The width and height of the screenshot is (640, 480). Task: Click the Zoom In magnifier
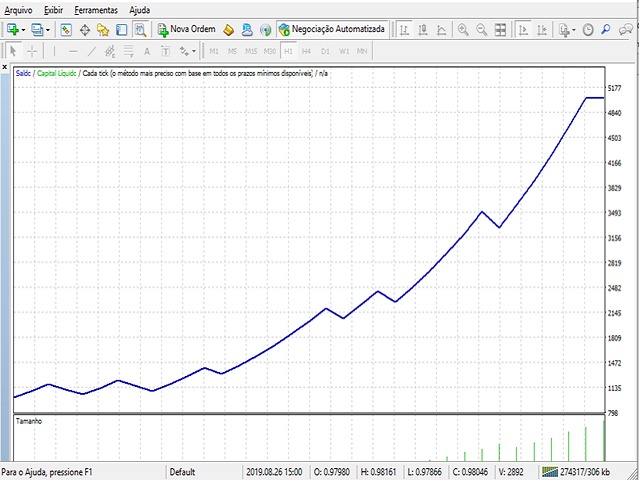463,30
